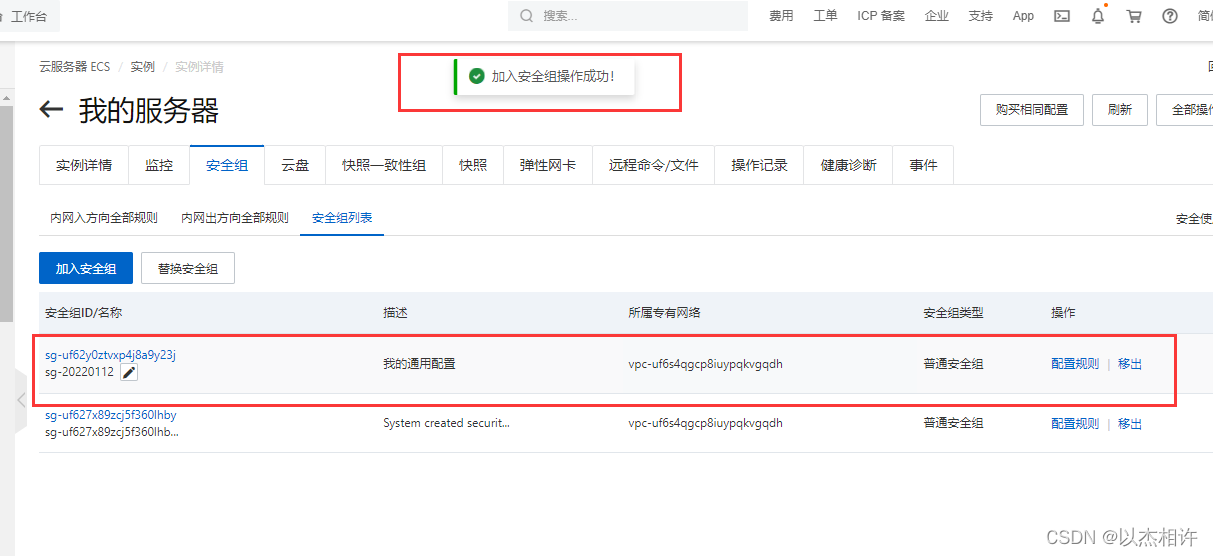Image resolution: width=1213 pixels, height=556 pixels.
Task: Open the 费用 menu
Action: 781,16
